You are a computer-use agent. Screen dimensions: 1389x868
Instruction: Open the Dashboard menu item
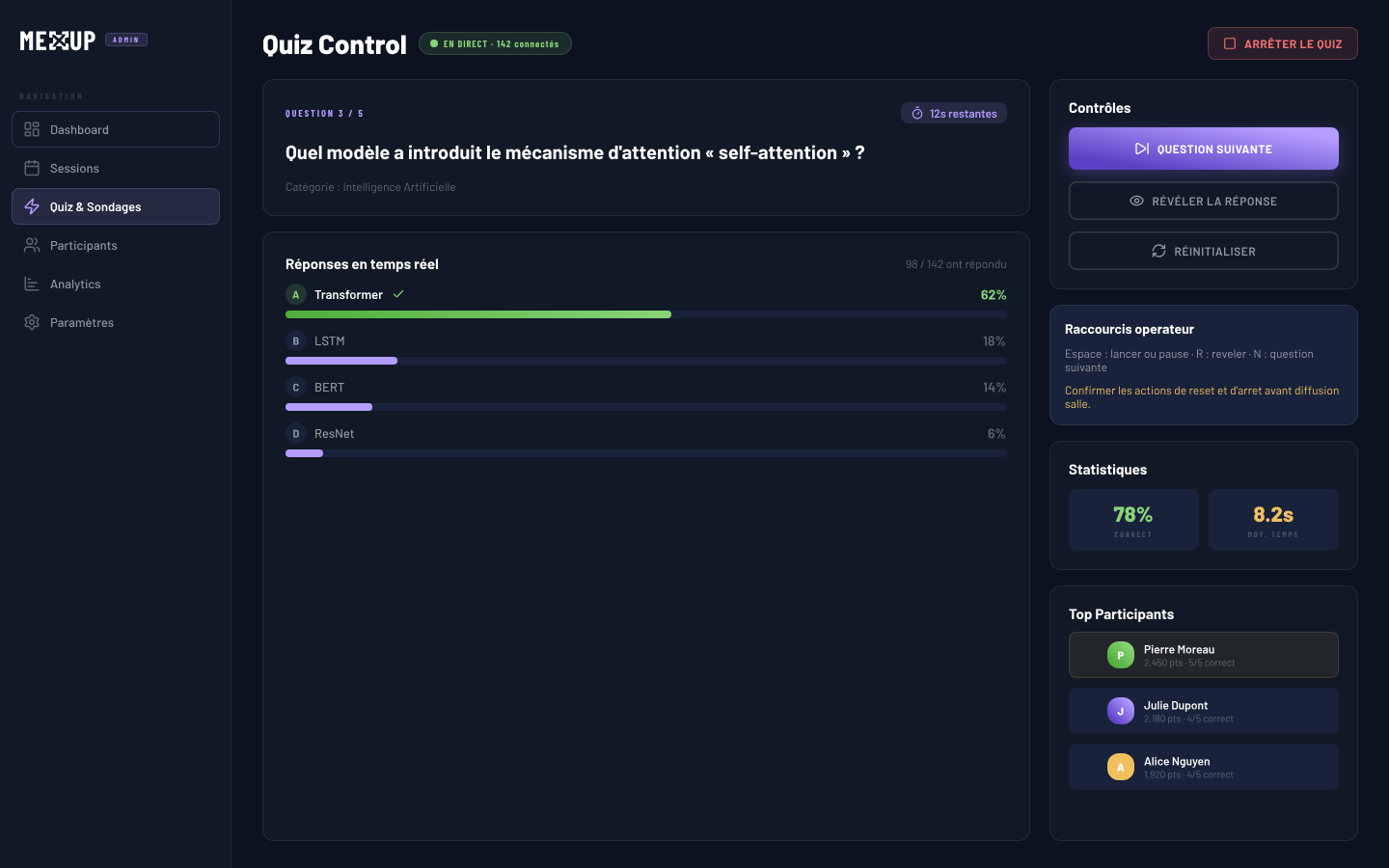(116, 129)
